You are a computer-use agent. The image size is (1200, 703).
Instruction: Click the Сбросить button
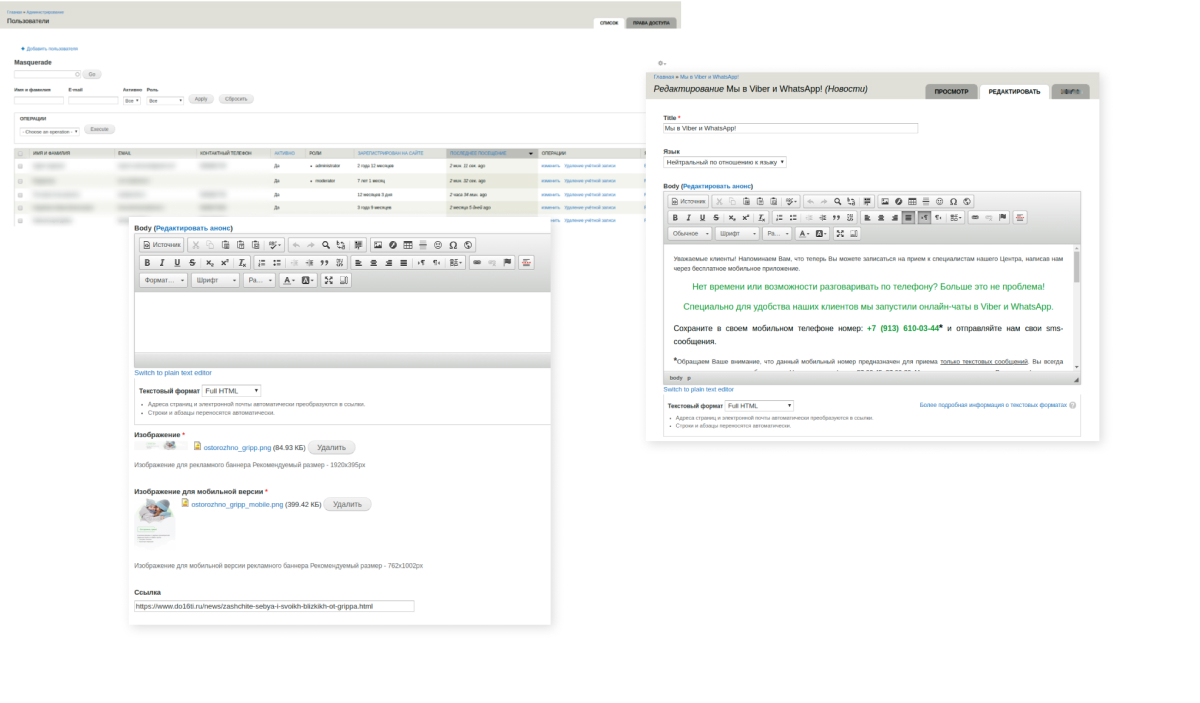pos(236,99)
